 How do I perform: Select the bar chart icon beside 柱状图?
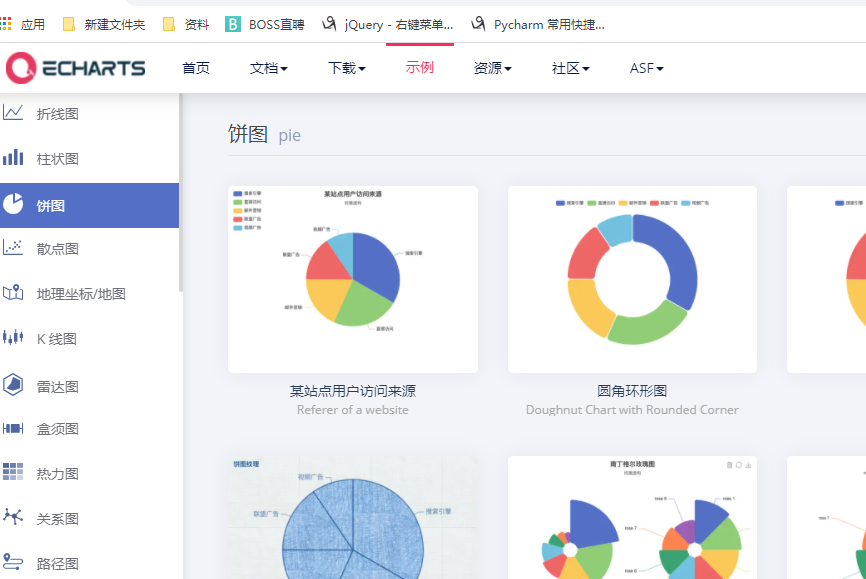pyautogui.click(x=13, y=157)
